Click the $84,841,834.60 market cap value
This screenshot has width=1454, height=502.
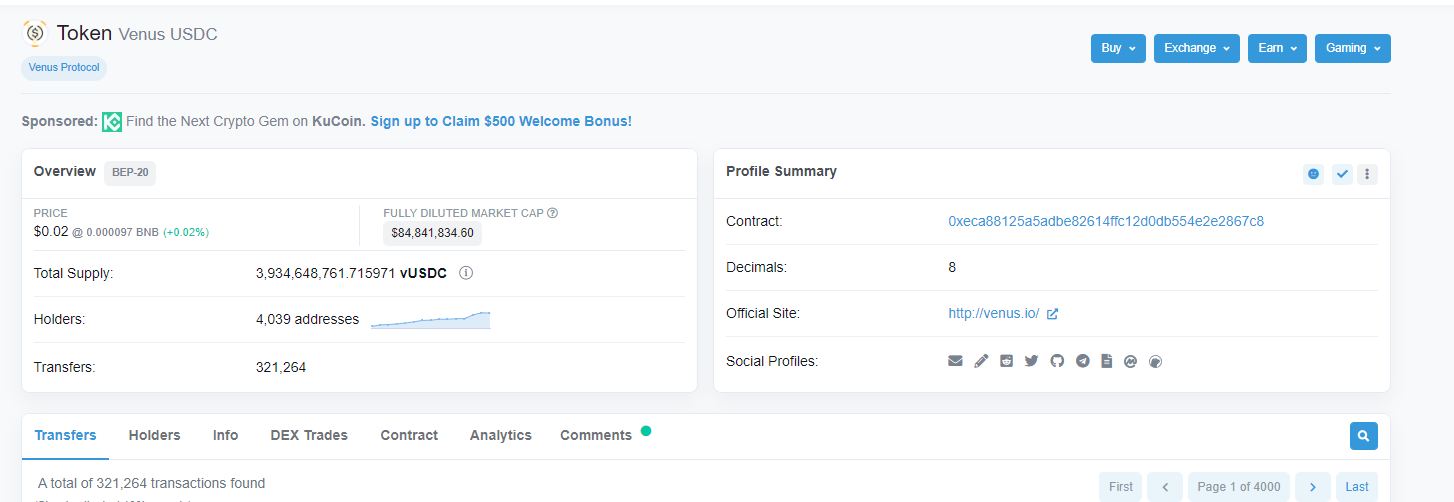(432, 233)
